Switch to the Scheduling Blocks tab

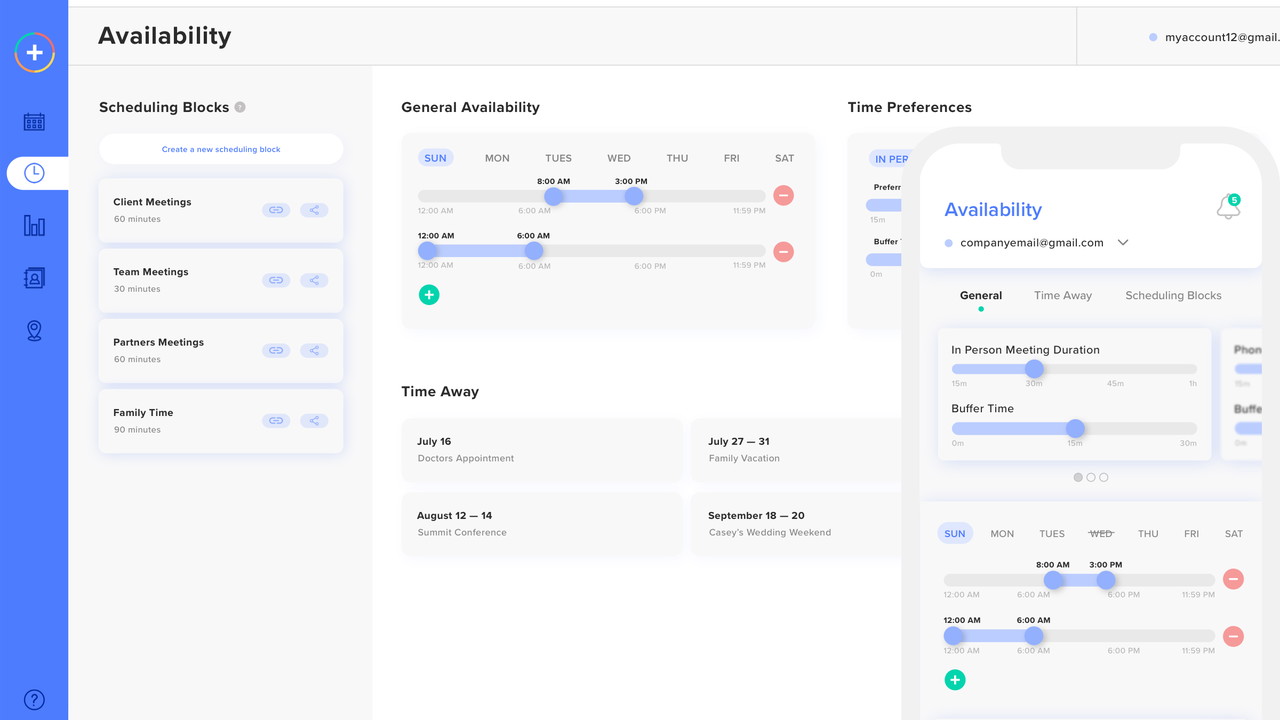coord(1173,296)
